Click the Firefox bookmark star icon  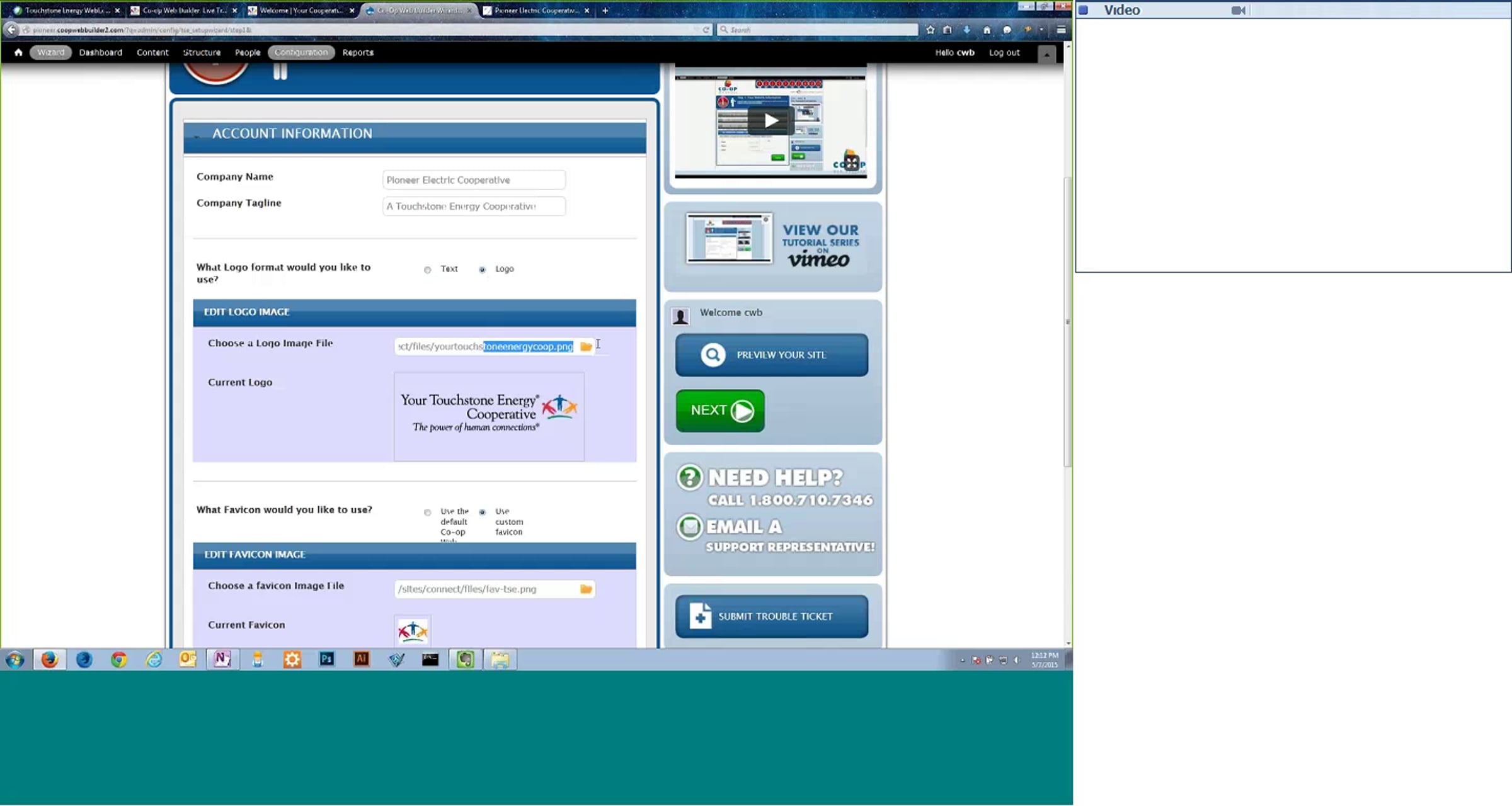tap(930, 30)
